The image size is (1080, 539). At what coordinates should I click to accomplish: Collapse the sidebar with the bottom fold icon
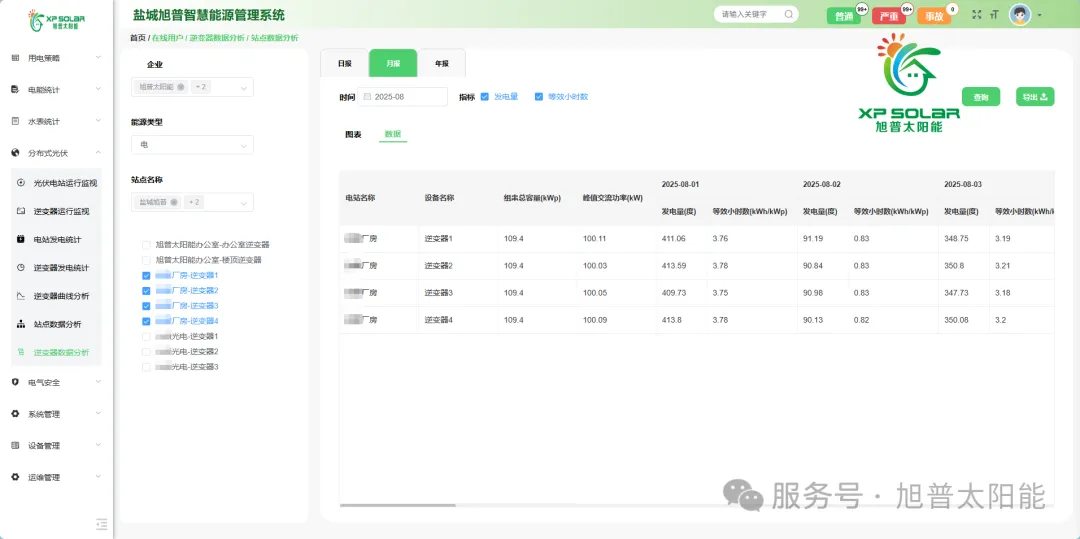[102, 524]
